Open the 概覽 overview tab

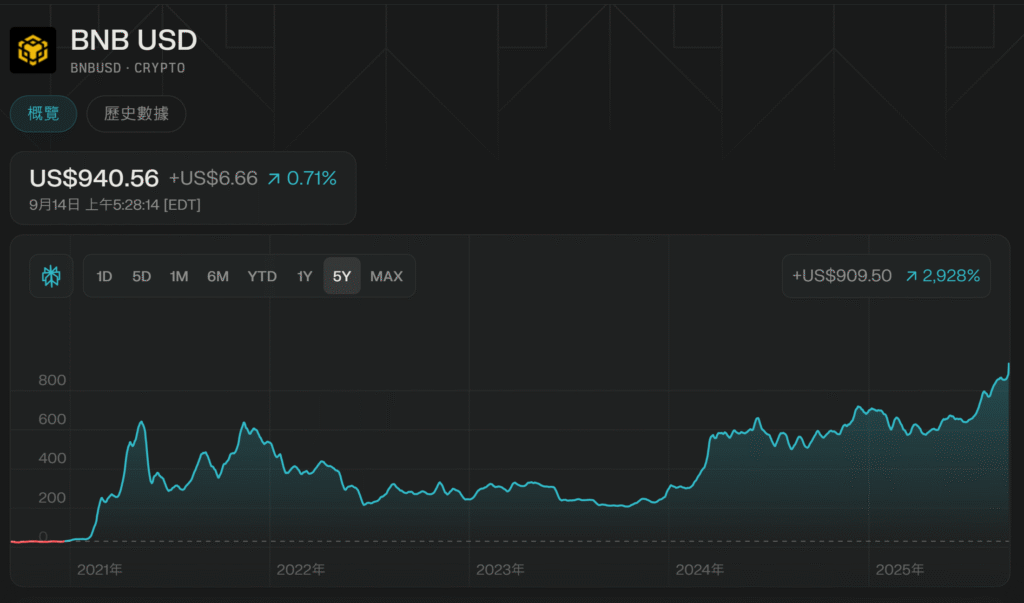pos(44,114)
